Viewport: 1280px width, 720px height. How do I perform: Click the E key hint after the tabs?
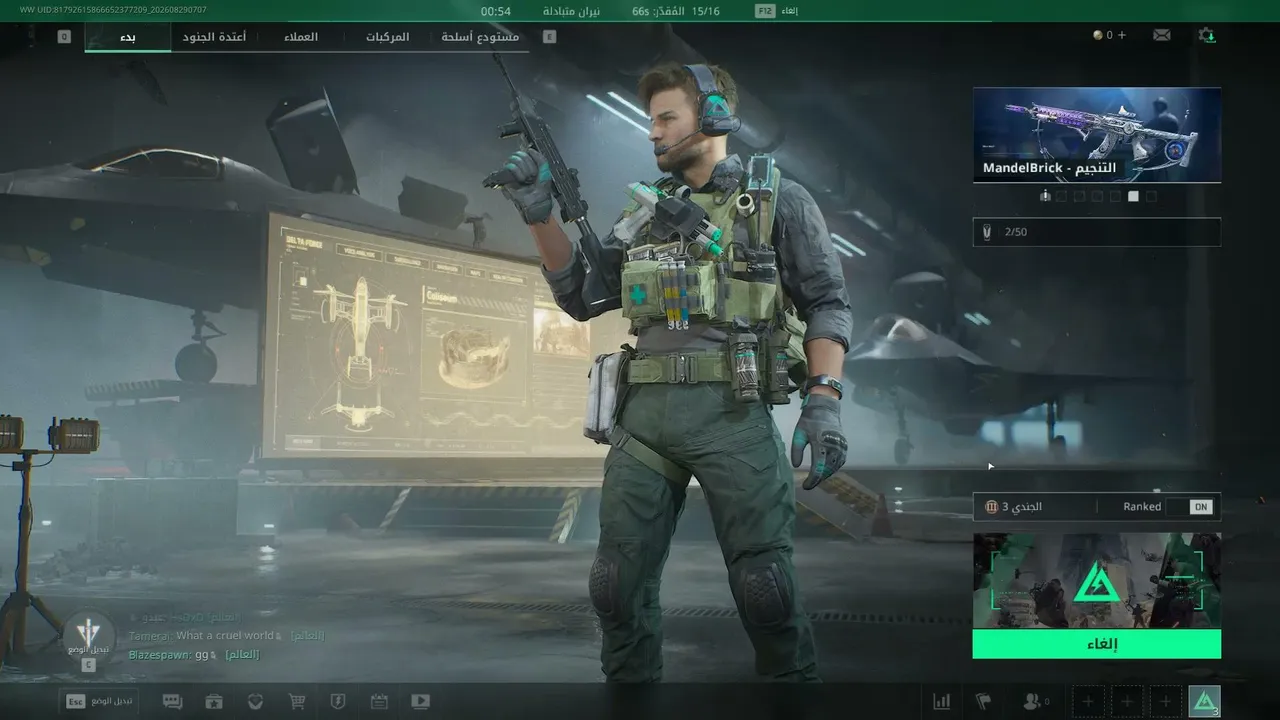point(549,37)
